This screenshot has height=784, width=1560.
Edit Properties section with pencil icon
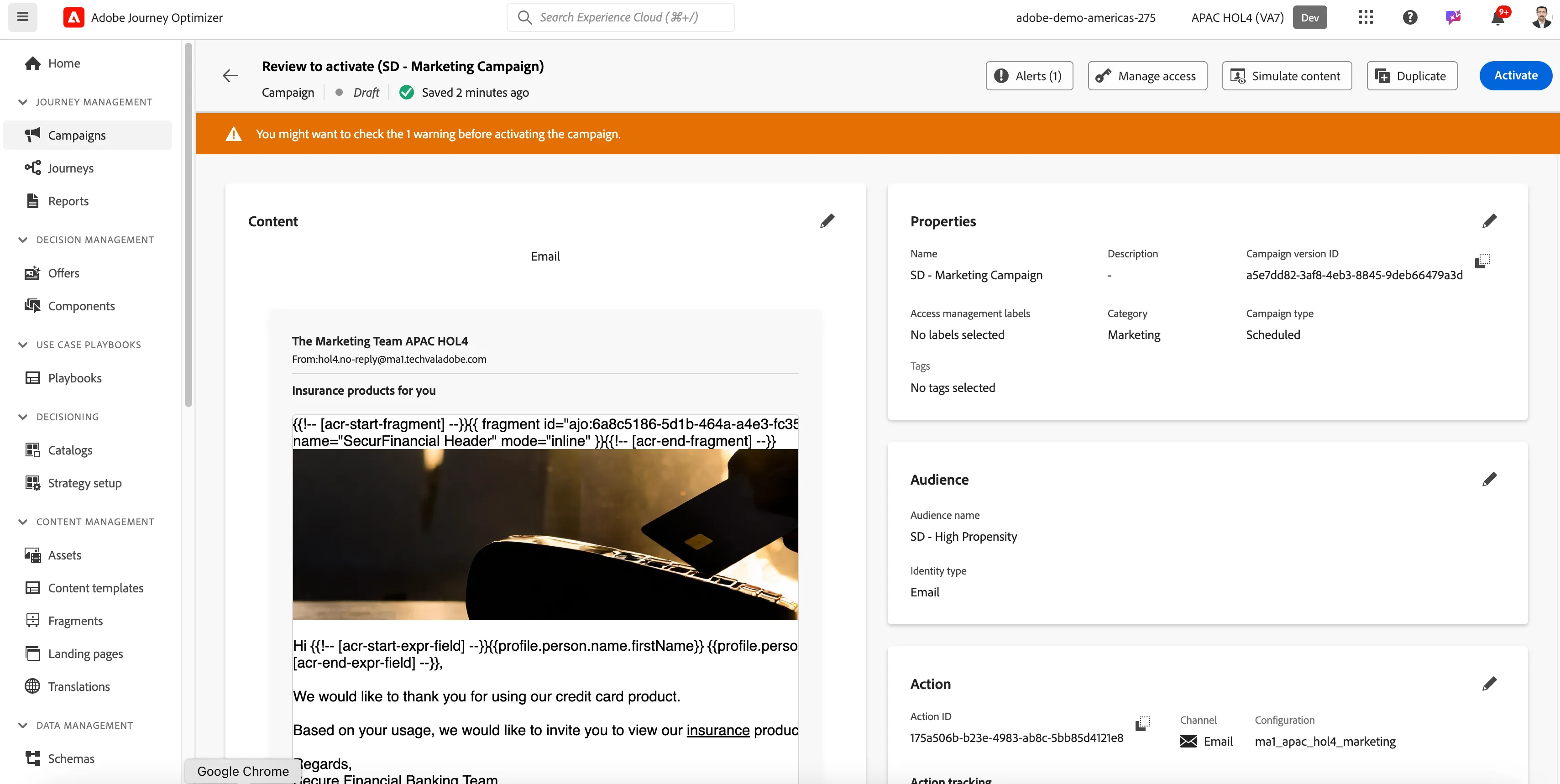point(1489,221)
